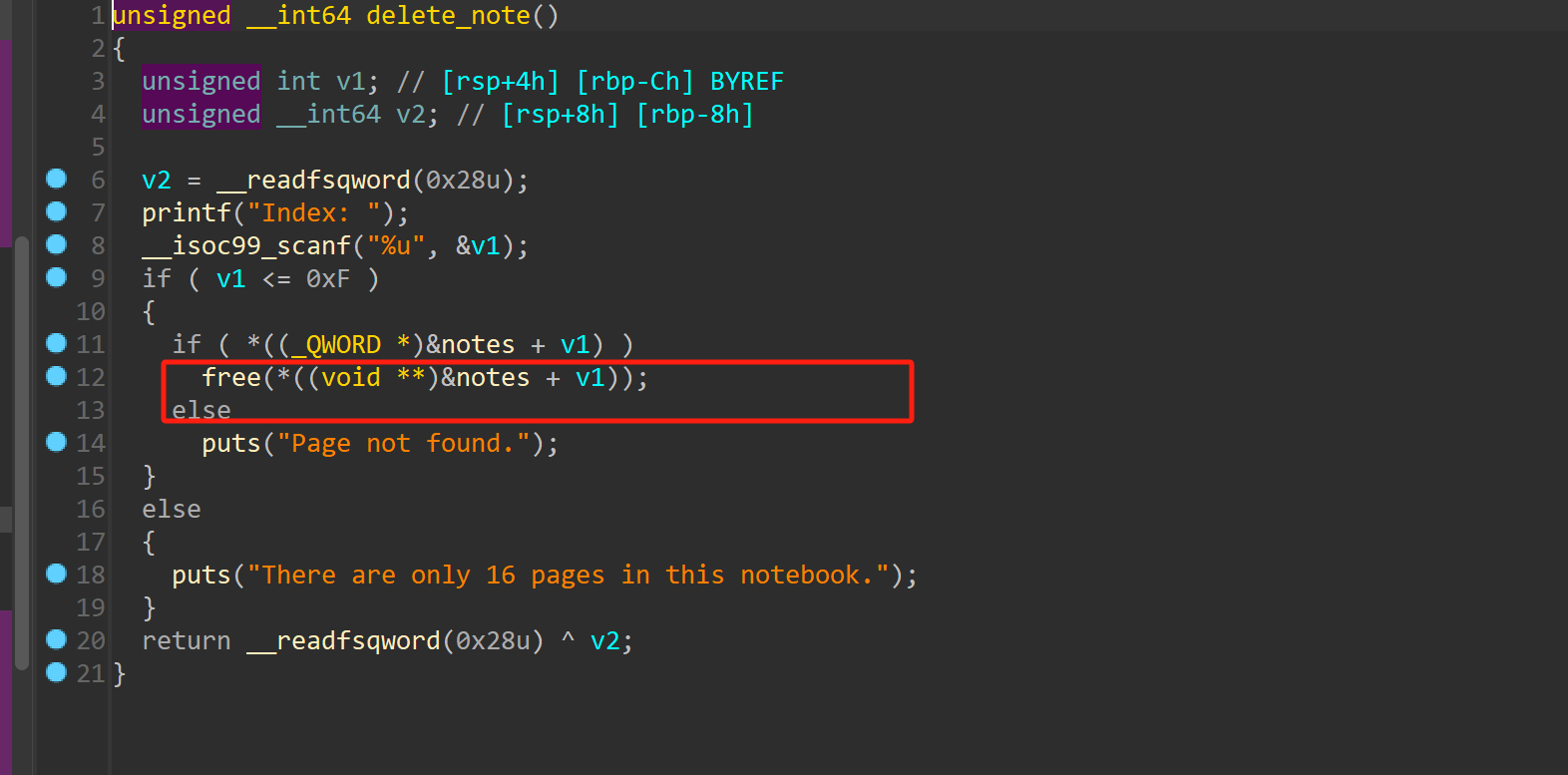This screenshot has width=1568, height=775.
Task: Click the "There are only 16 pages" string
Action: [x=568, y=576]
